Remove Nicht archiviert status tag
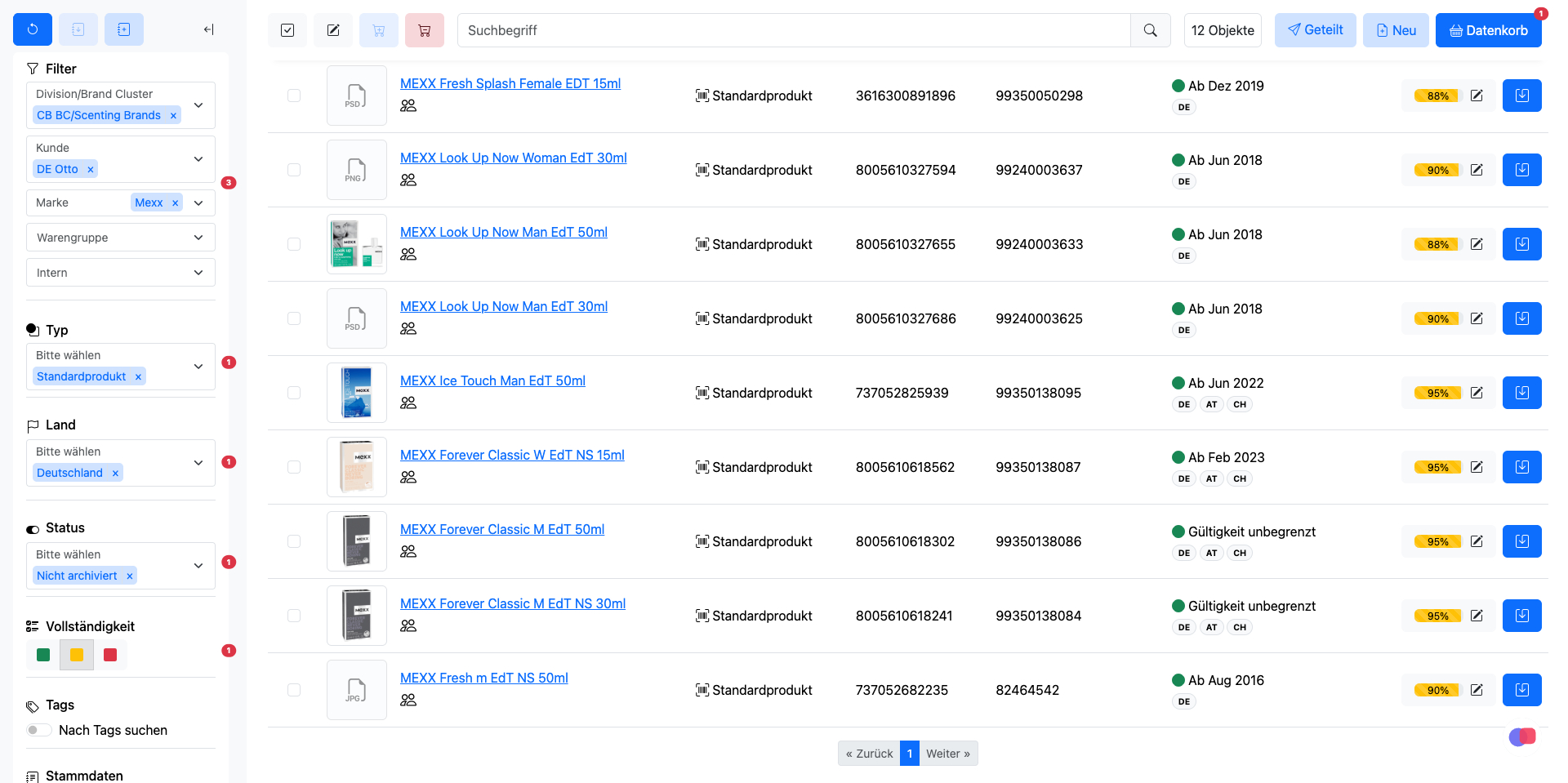The width and height of the screenshot is (1568, 783). click(130, 576)
